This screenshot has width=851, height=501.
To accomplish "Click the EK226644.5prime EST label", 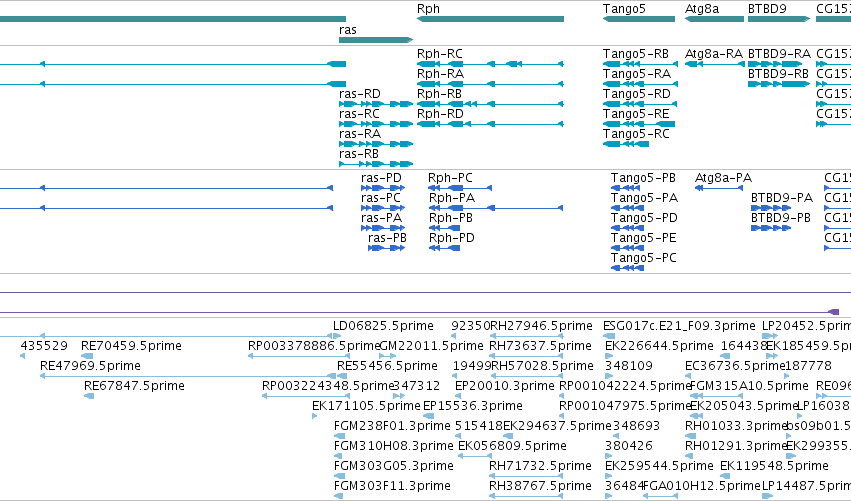I will [659, 346].
